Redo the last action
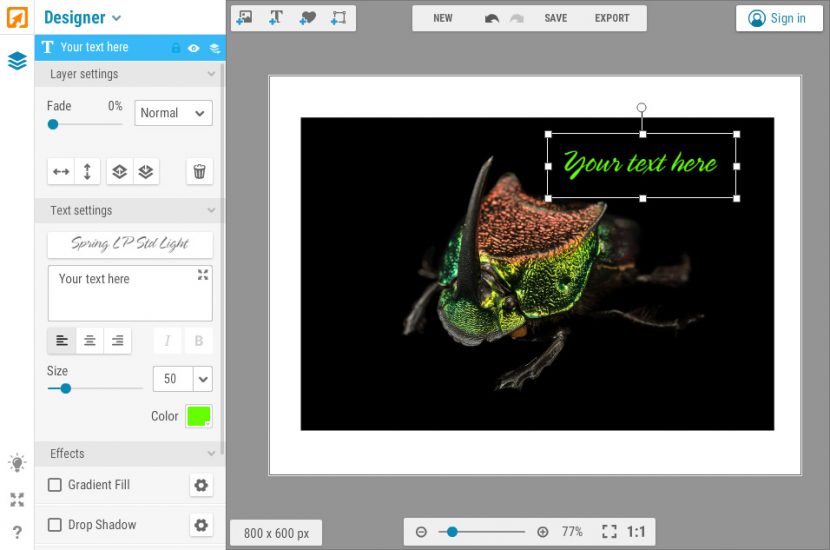 (517, 19)
